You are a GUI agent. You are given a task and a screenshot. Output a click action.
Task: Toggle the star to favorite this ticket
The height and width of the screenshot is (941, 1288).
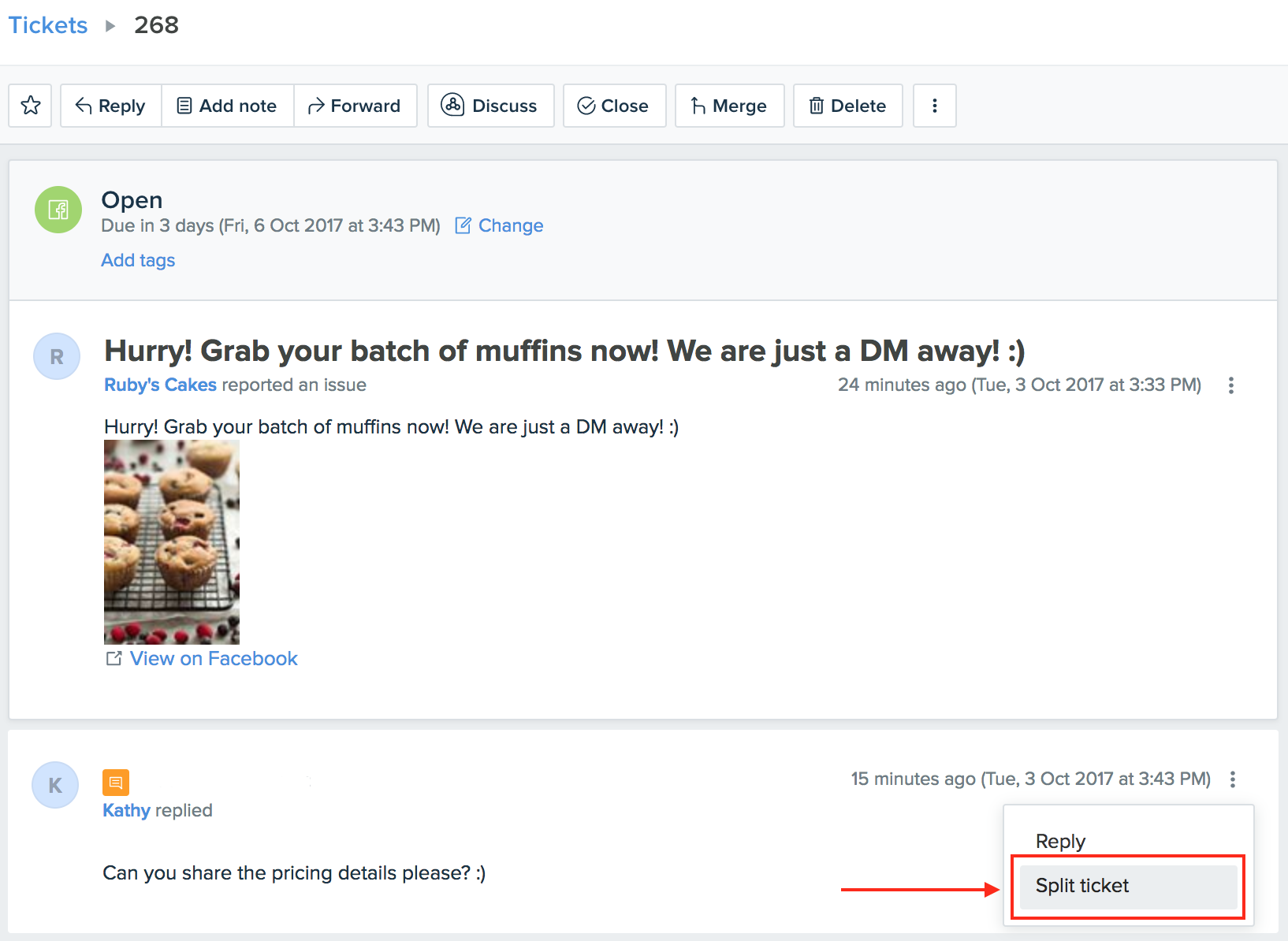point(30,105)
